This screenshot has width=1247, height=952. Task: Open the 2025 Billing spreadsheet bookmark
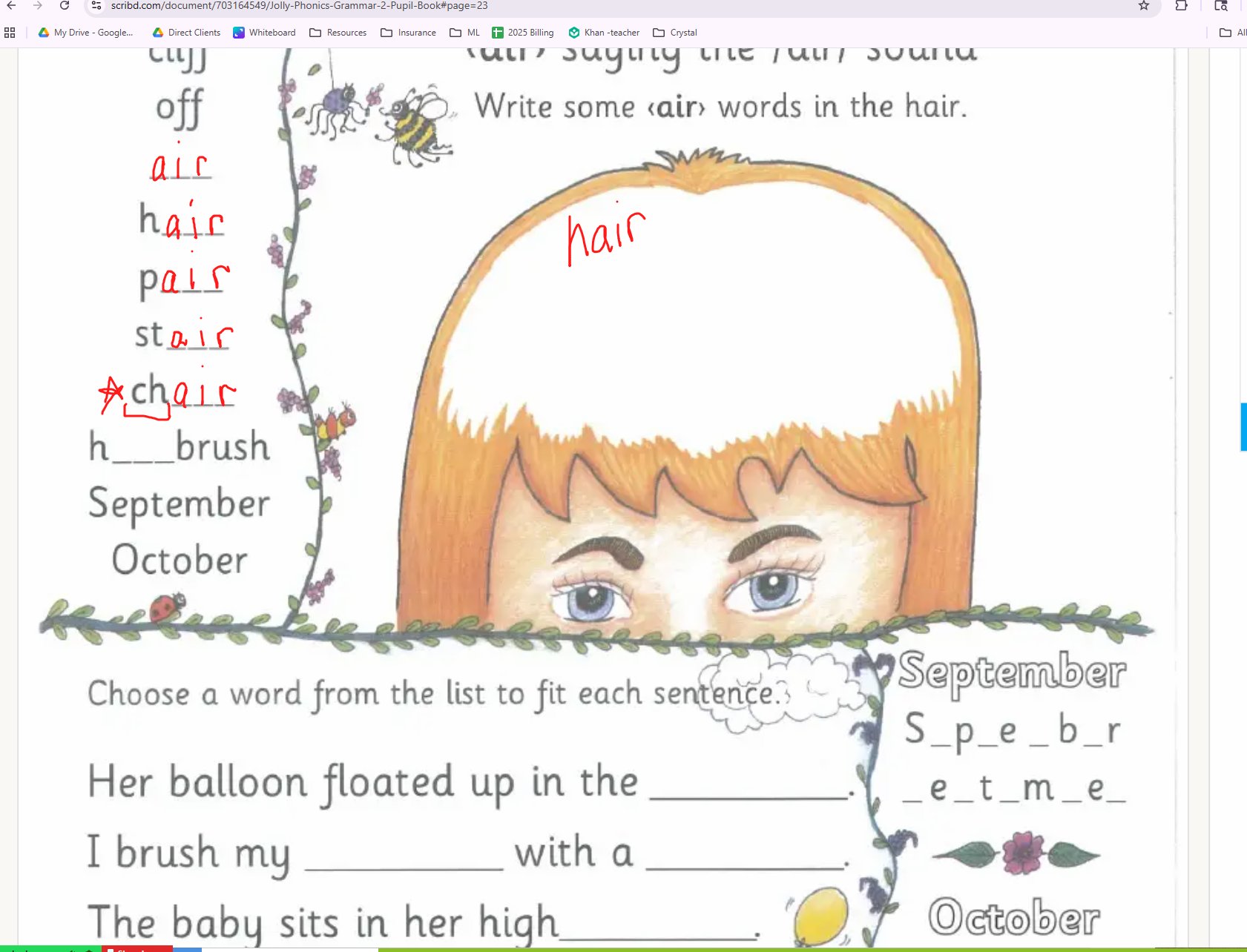[523, 33]
